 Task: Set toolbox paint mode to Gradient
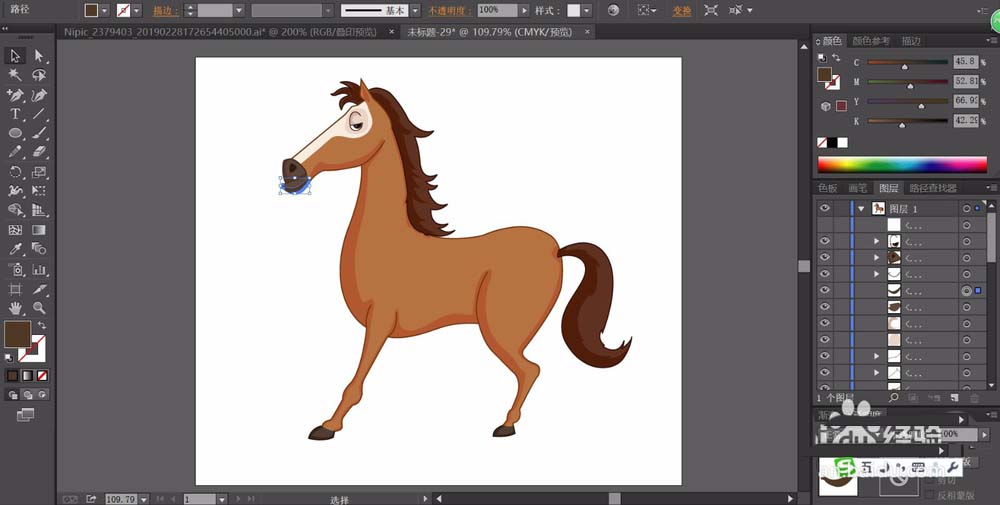pyautogui.click(x=27, y=376)
